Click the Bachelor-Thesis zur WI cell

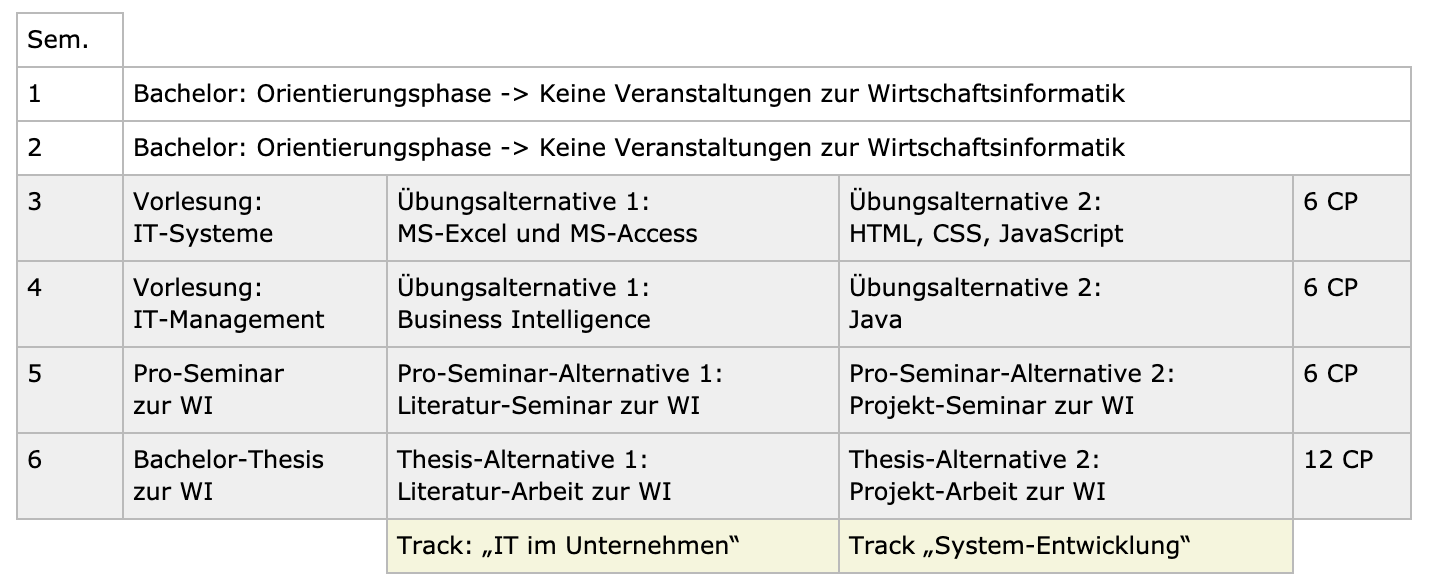point(254,475)
